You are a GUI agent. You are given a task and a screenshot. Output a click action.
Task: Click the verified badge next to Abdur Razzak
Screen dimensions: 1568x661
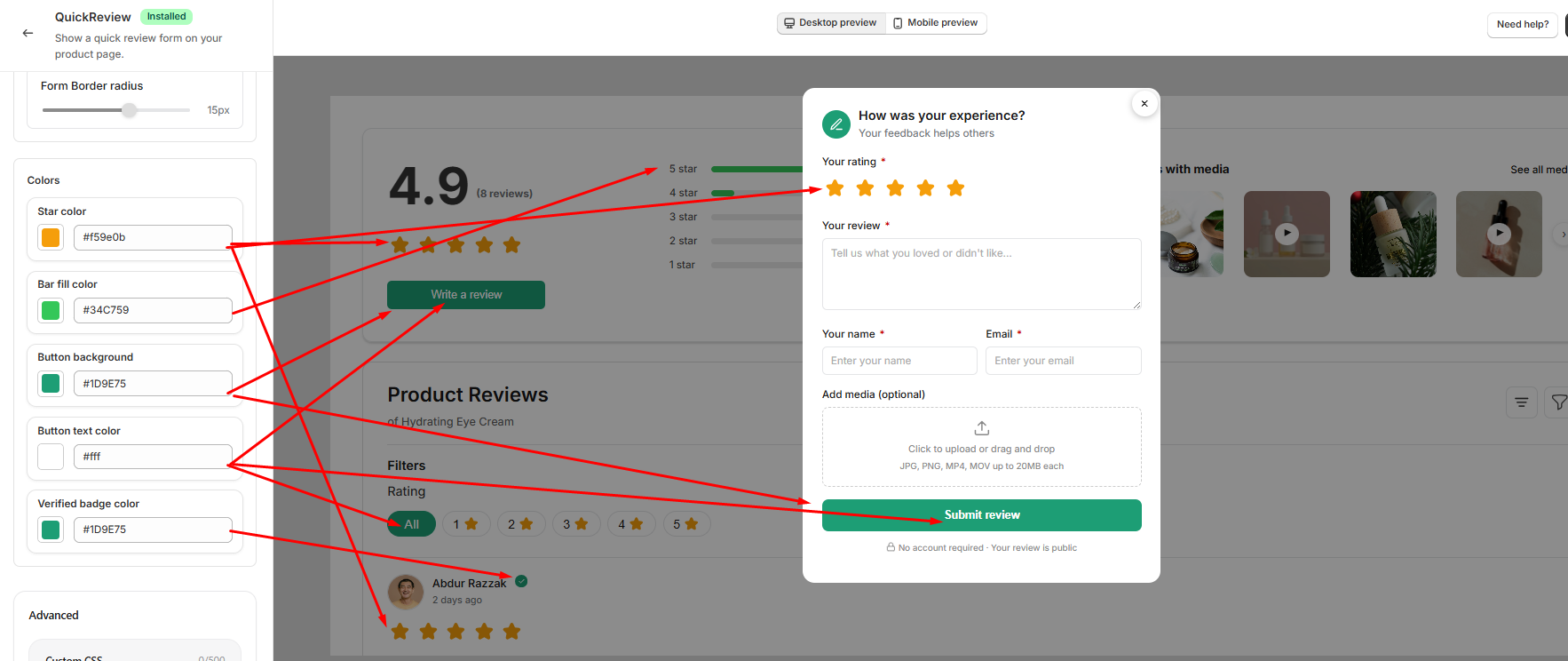point(521,581)
